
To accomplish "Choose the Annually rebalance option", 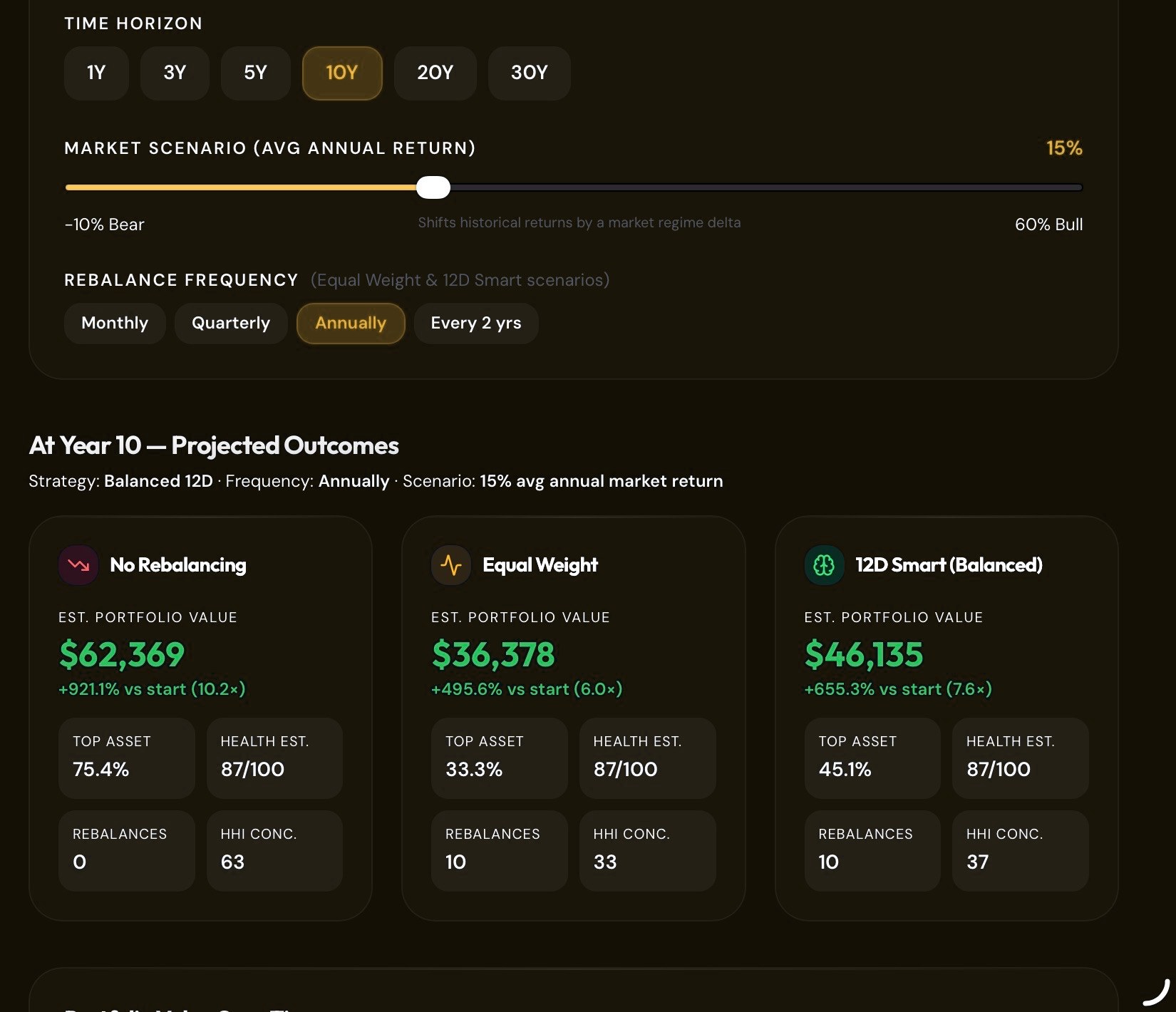I will coord(351,324).
